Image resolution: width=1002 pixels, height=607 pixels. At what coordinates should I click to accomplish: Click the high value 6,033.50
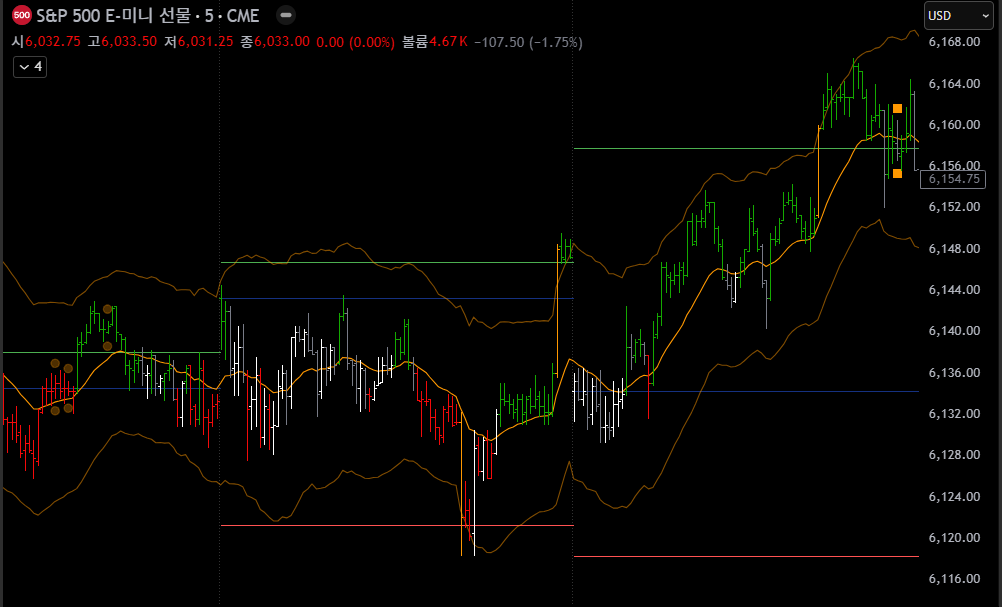(x=129, y=42)
